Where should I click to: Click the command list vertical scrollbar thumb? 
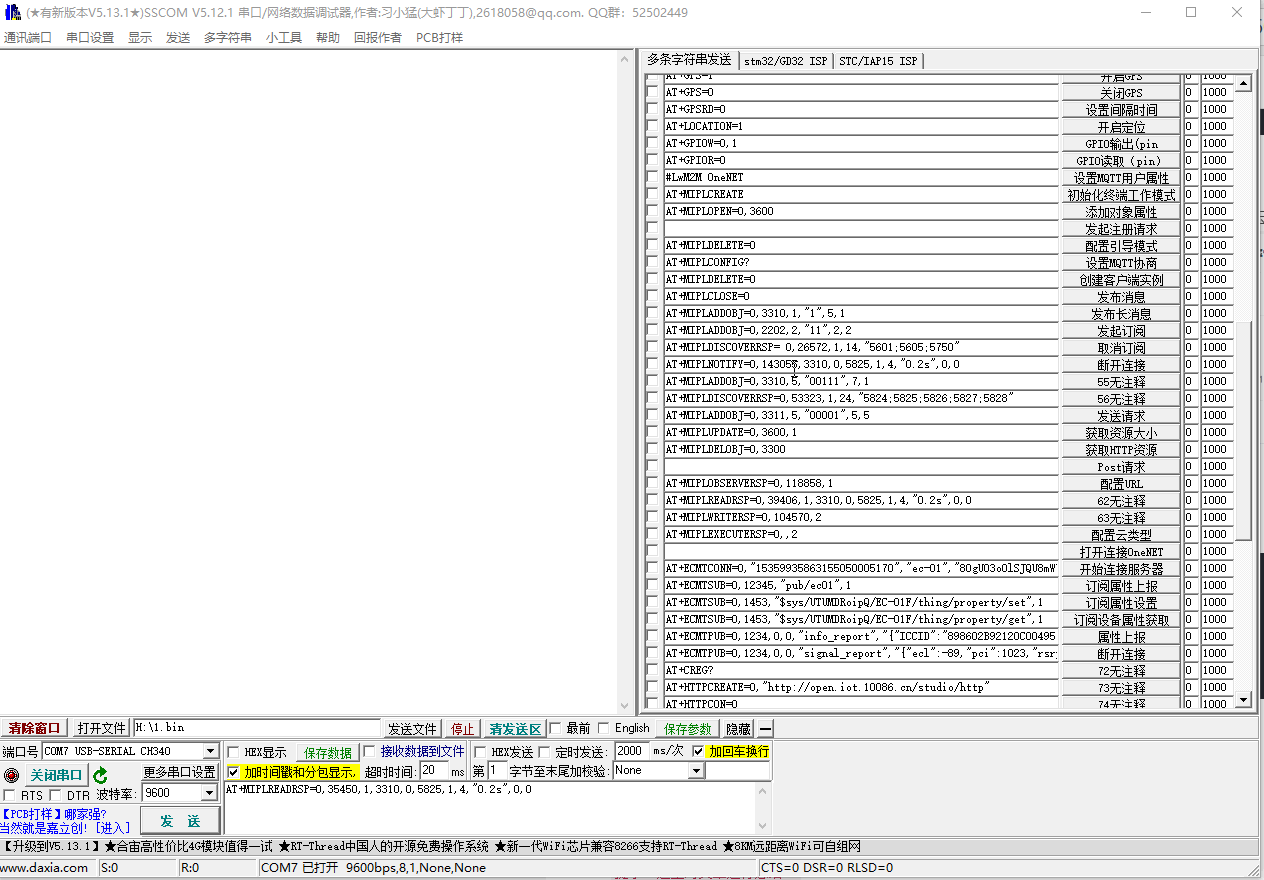pos(1244,431)
